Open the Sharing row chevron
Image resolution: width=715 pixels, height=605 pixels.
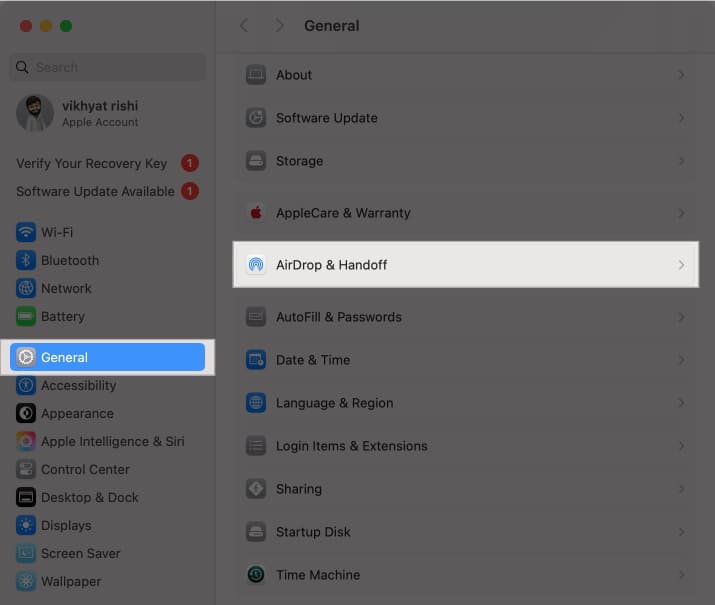(x=681, y=489)
